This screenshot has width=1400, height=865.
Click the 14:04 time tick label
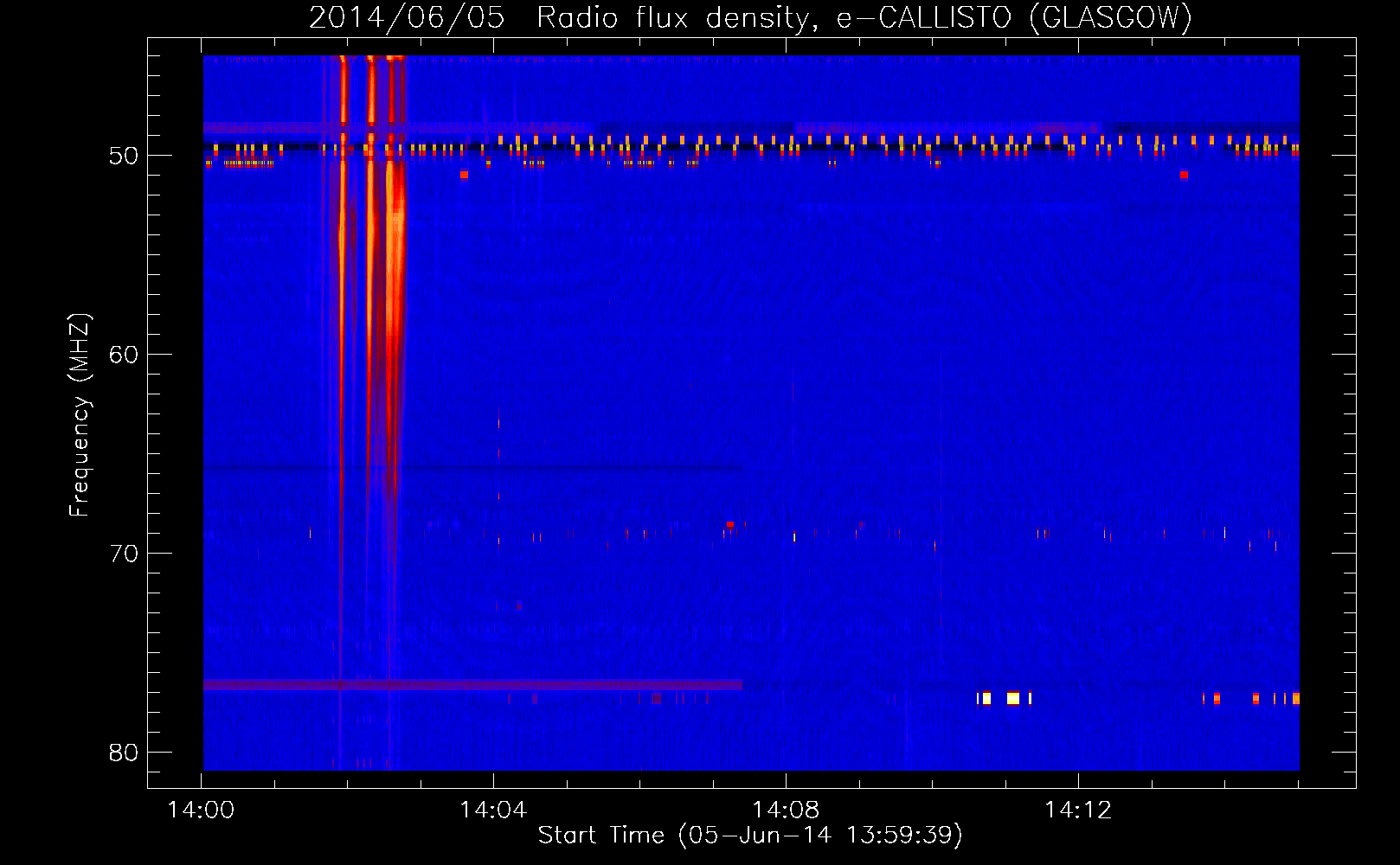[493, 810]
